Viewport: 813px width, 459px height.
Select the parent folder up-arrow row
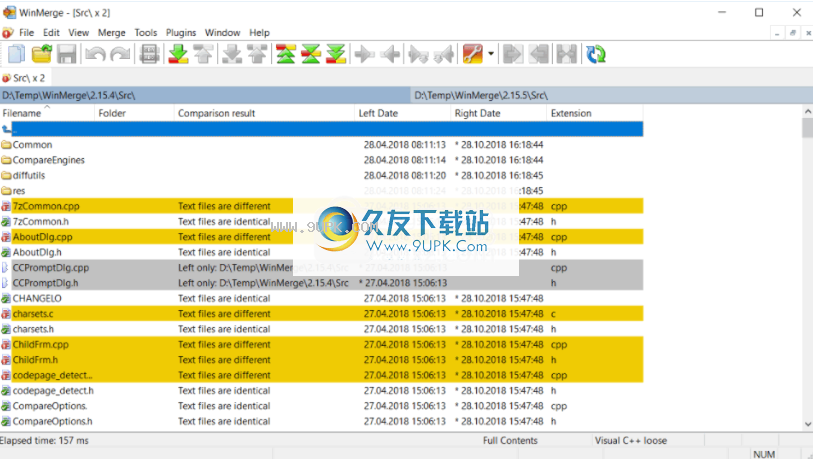click(x=321, y=129)
